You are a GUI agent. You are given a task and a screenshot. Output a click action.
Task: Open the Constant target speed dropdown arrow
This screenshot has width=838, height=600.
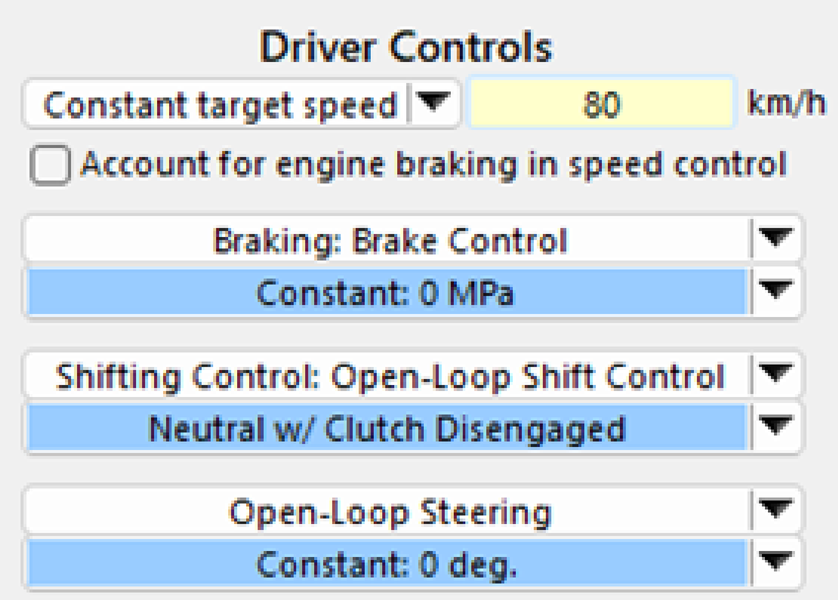click(434, 104)
